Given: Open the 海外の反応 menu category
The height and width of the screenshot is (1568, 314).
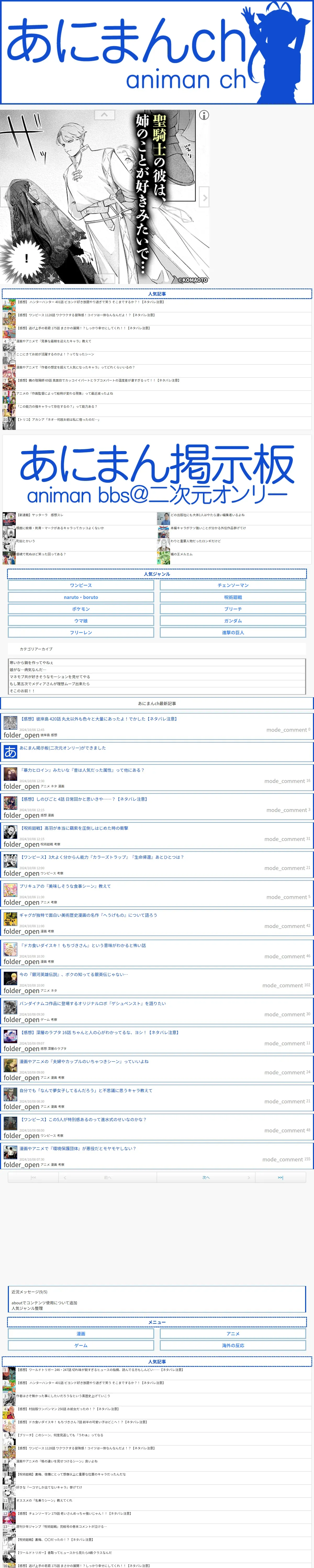Looking at the screenshot, I should pyautogui.click(x=233, y=1346).
